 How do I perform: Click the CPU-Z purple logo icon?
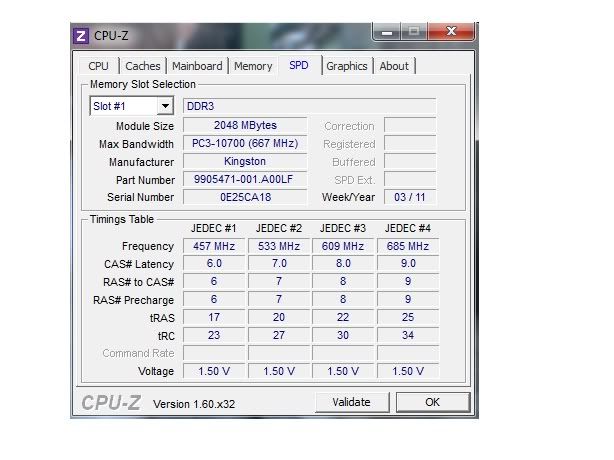(81, 36)
